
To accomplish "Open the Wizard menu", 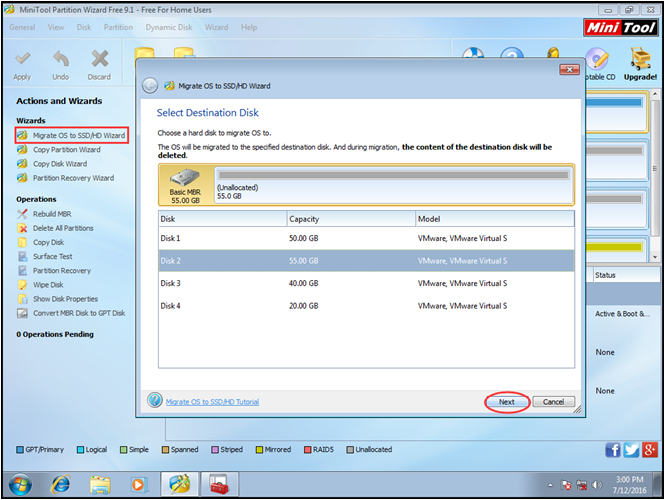I will pos(216,27).
